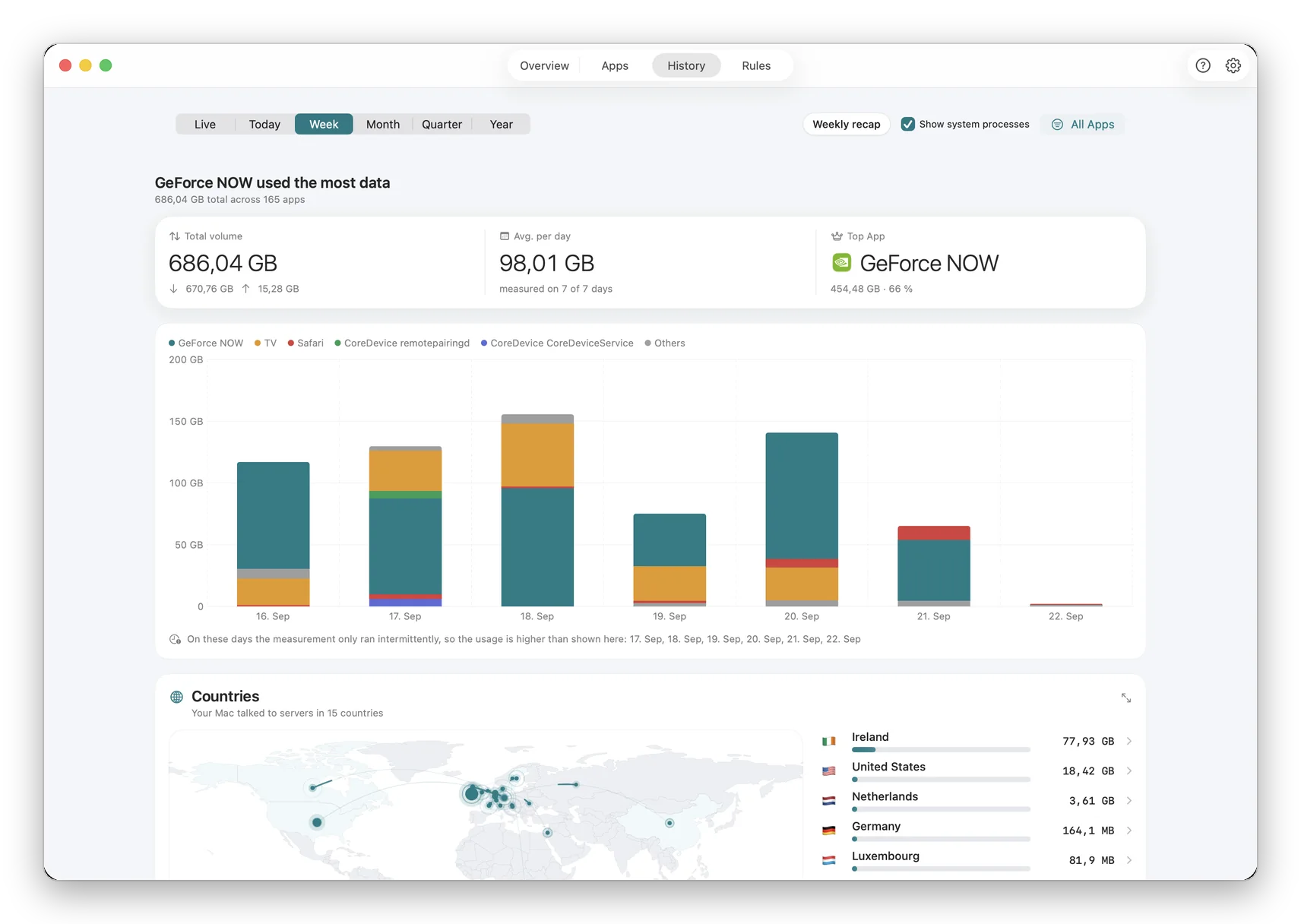
Task: Click the intermittent measurement warning icon
Action: pyautogui.click(x=175, y=639)
